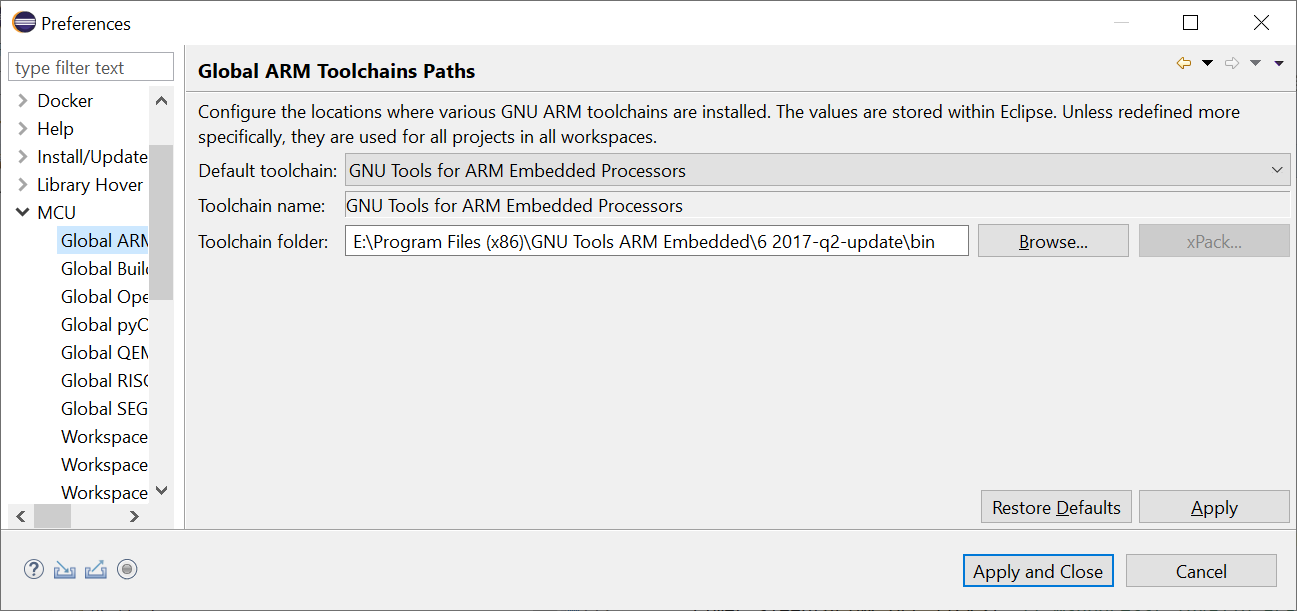
Task: Click the Import preferences icon
Action: 65,570
